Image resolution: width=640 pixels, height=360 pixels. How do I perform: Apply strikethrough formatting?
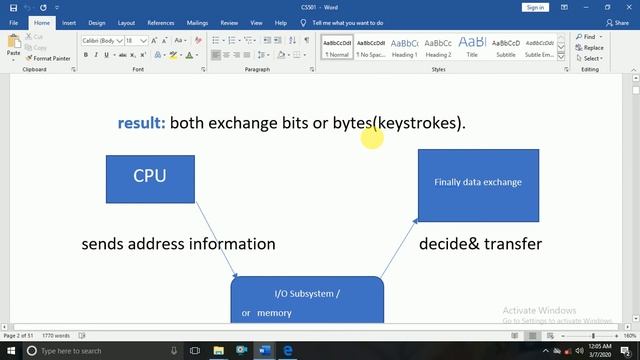(122, 55)
